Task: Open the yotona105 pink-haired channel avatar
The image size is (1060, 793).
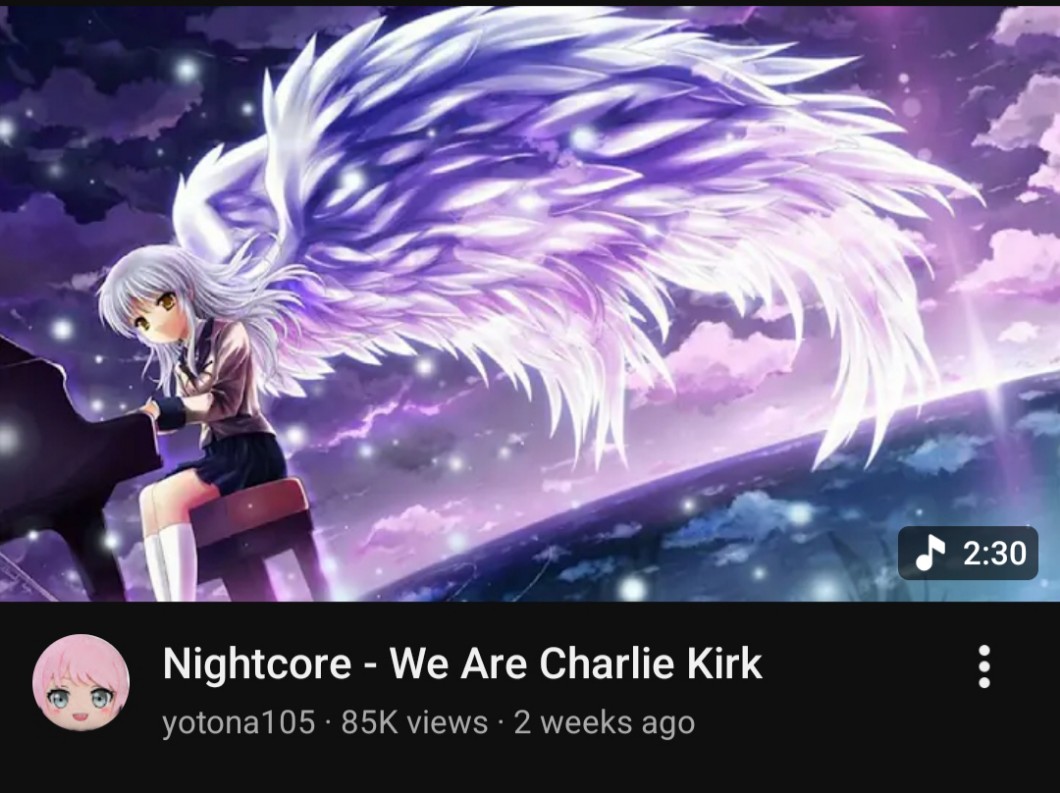Action: (x=81, y=682)
